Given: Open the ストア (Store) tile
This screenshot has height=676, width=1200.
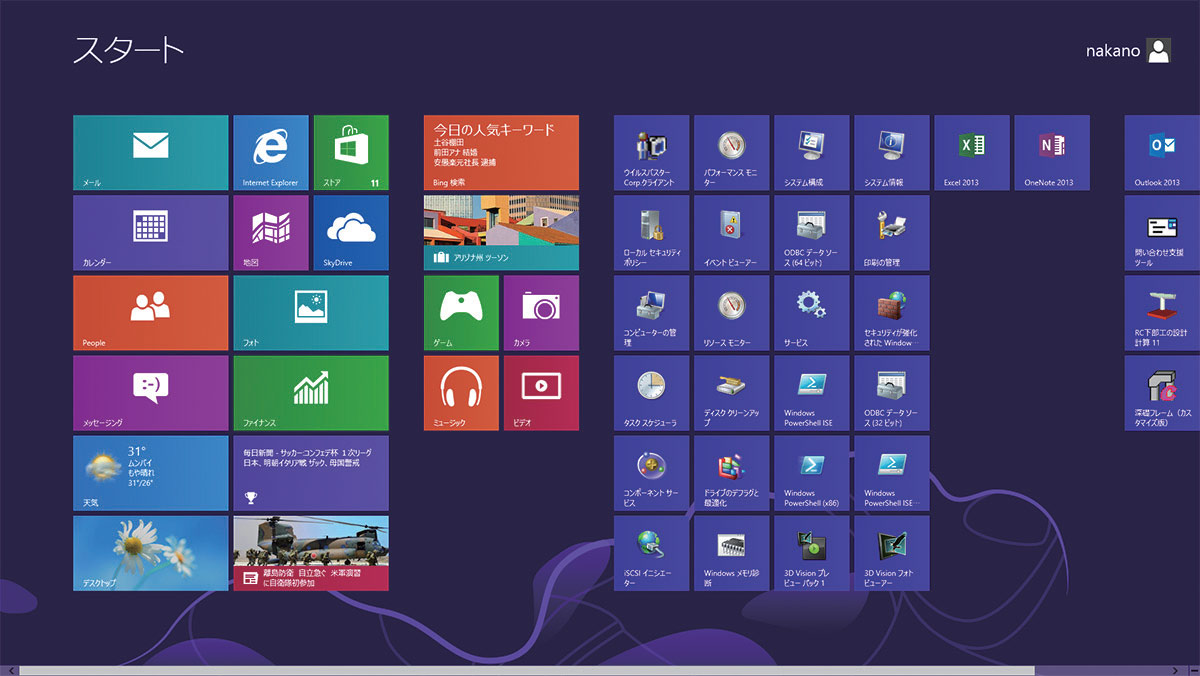Looking at the screenshot, I should click(351, 152).
